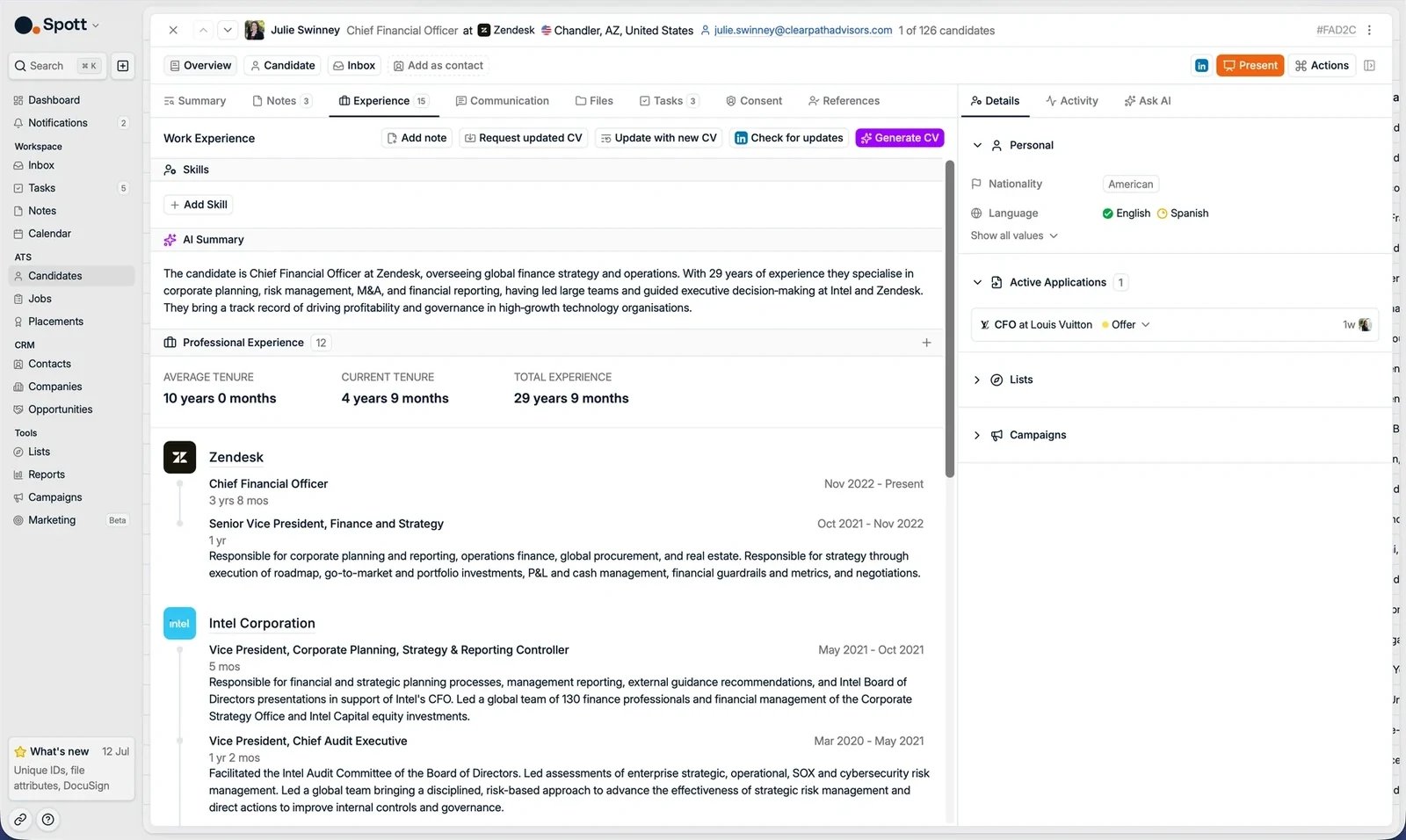This screenshot has height=840, width=1406.
Task: Switch to the Notes tab
Action: [x=281, y=101]
